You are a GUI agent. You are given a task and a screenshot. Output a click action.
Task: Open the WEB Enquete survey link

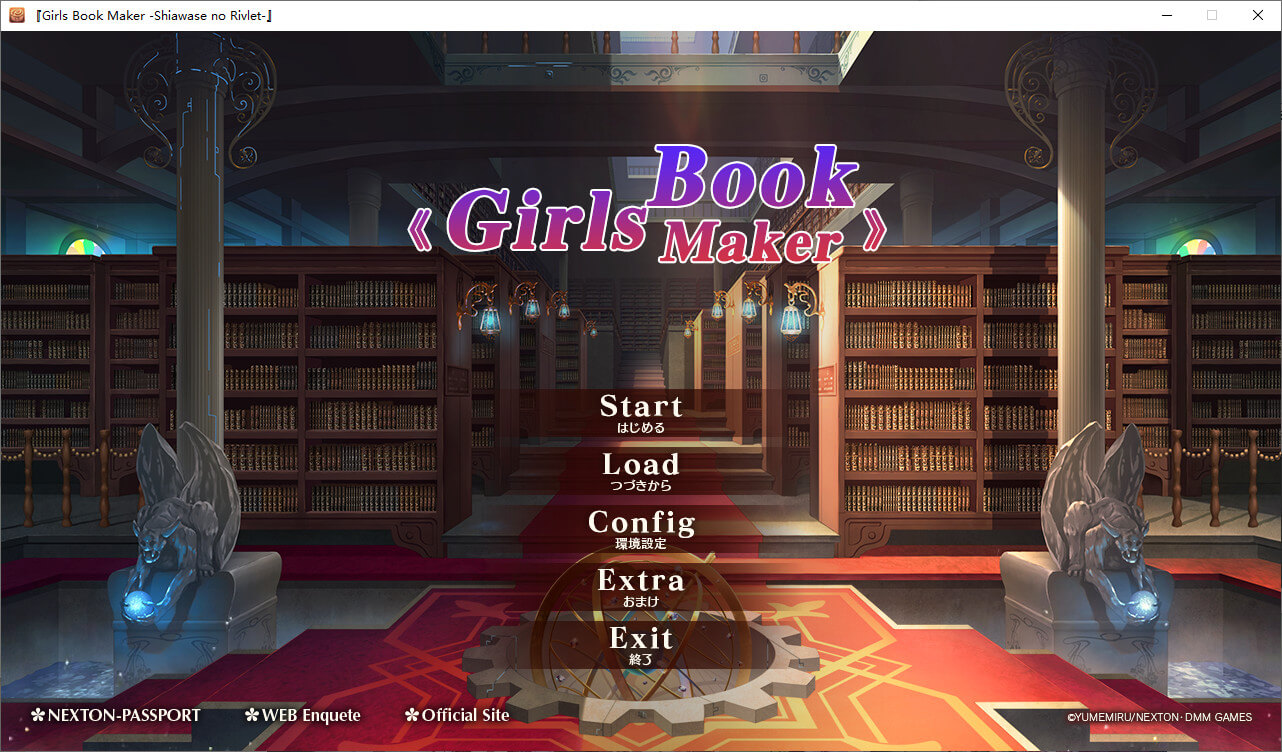click(310, 715)
